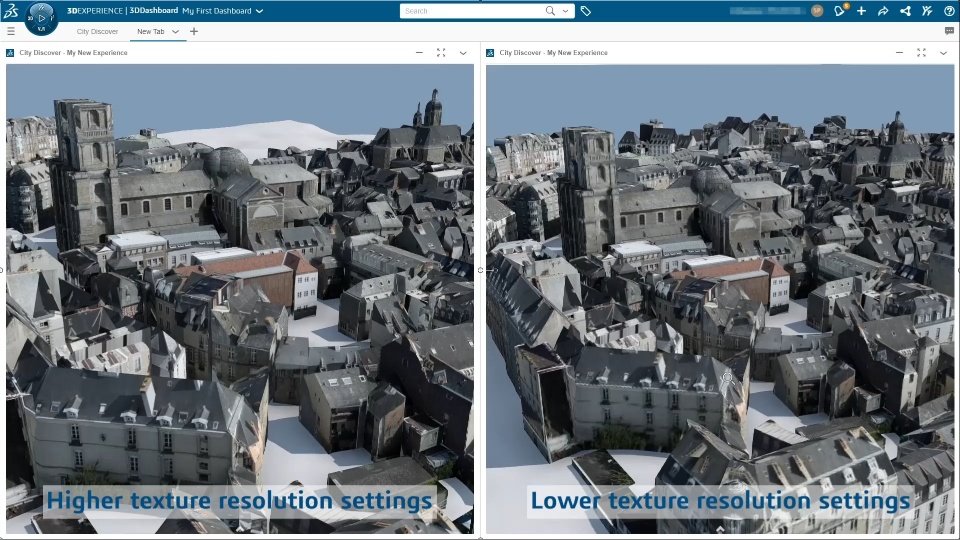Click the church tower in right 3D view

tap(588, 191)
